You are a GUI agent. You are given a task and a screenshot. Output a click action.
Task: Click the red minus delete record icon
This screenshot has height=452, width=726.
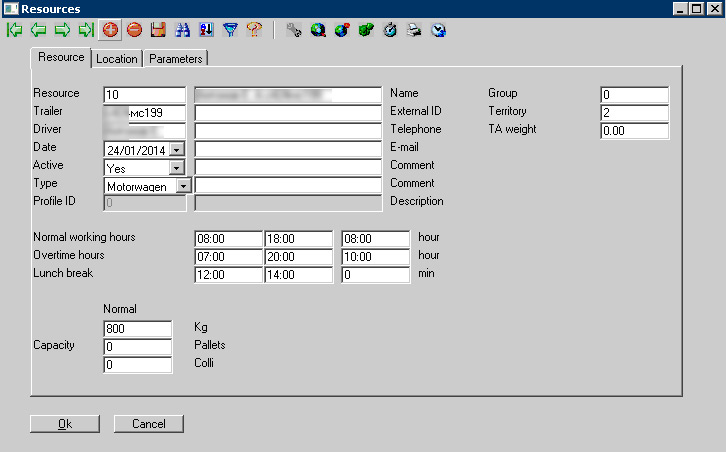[134, 30]
